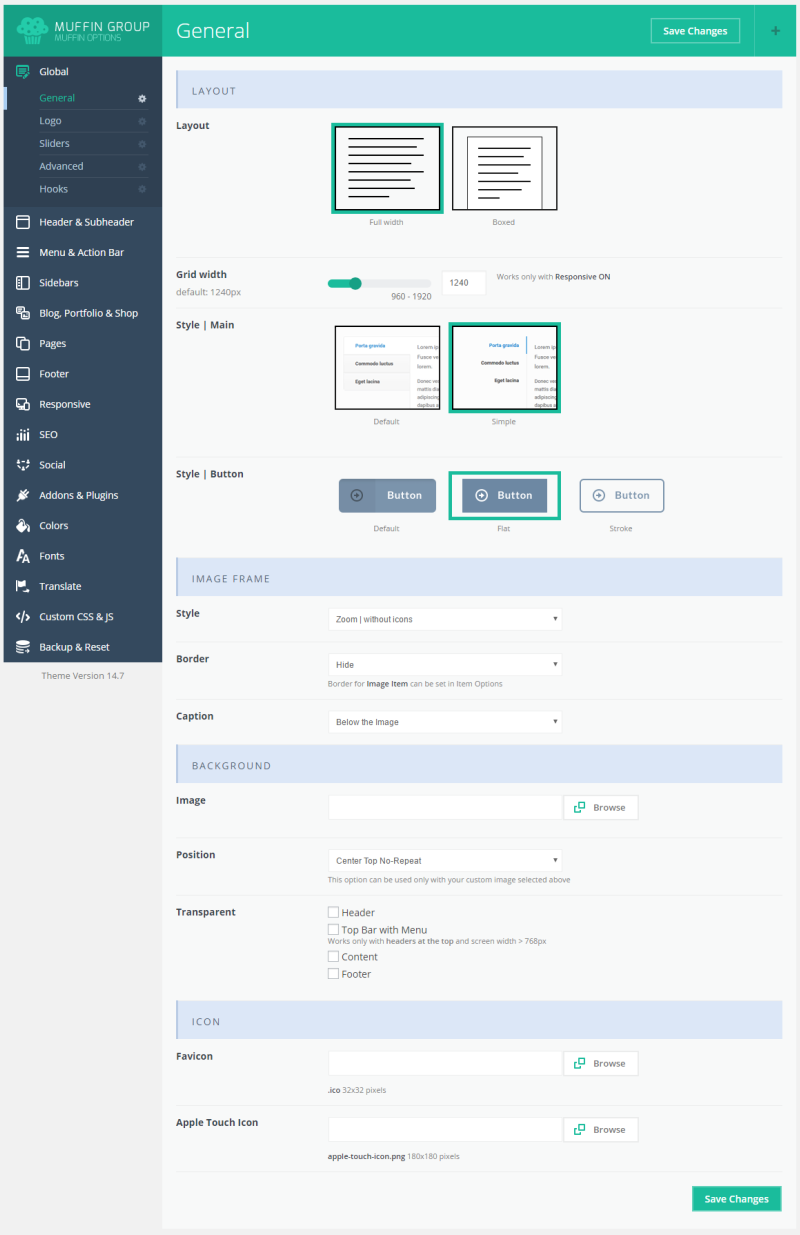Click the Global section icon

point(23,72)
